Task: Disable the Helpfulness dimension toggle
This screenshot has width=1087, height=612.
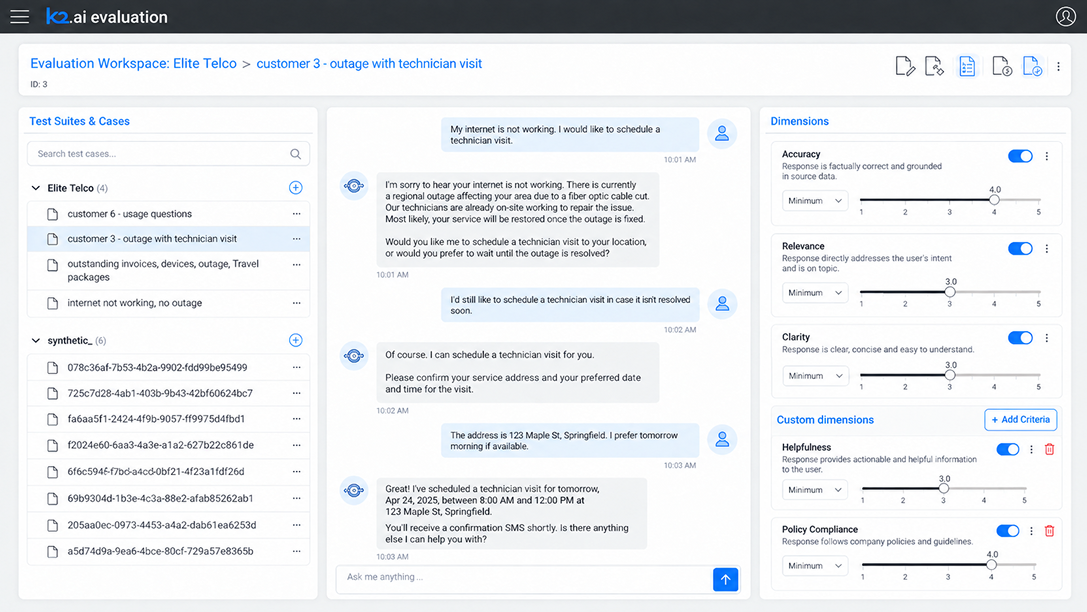Action: click(1008, 449)
